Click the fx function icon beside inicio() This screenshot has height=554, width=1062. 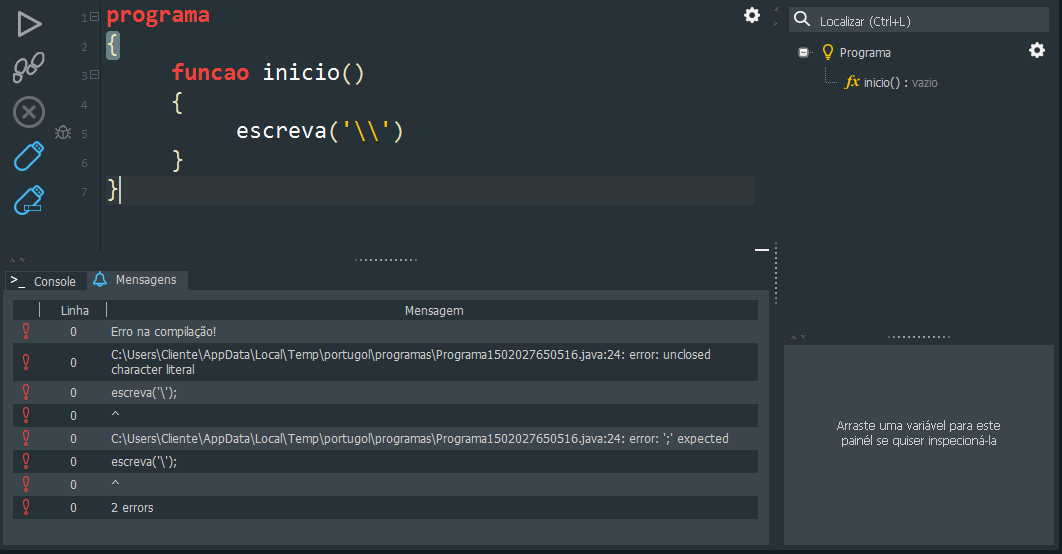852,82
